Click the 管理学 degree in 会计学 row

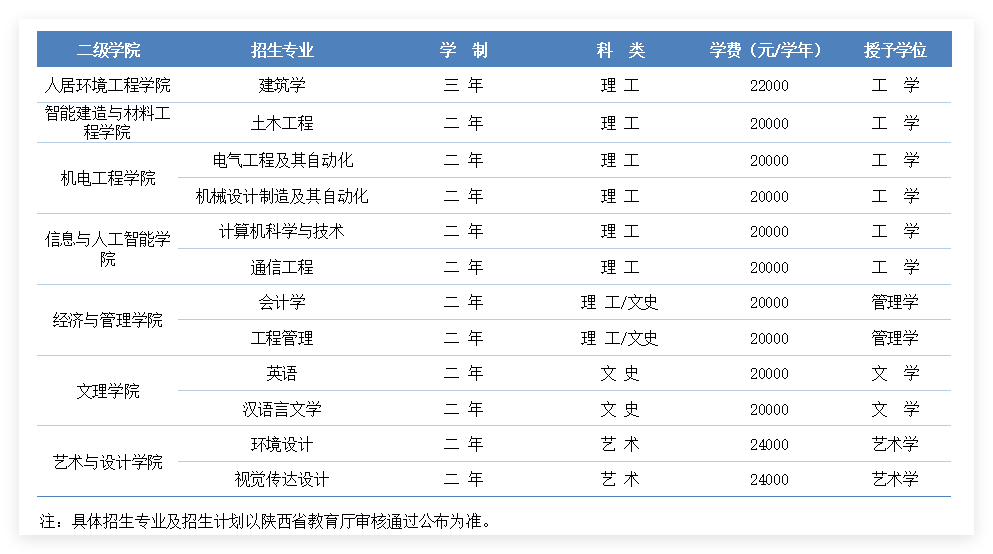point(895,302)
